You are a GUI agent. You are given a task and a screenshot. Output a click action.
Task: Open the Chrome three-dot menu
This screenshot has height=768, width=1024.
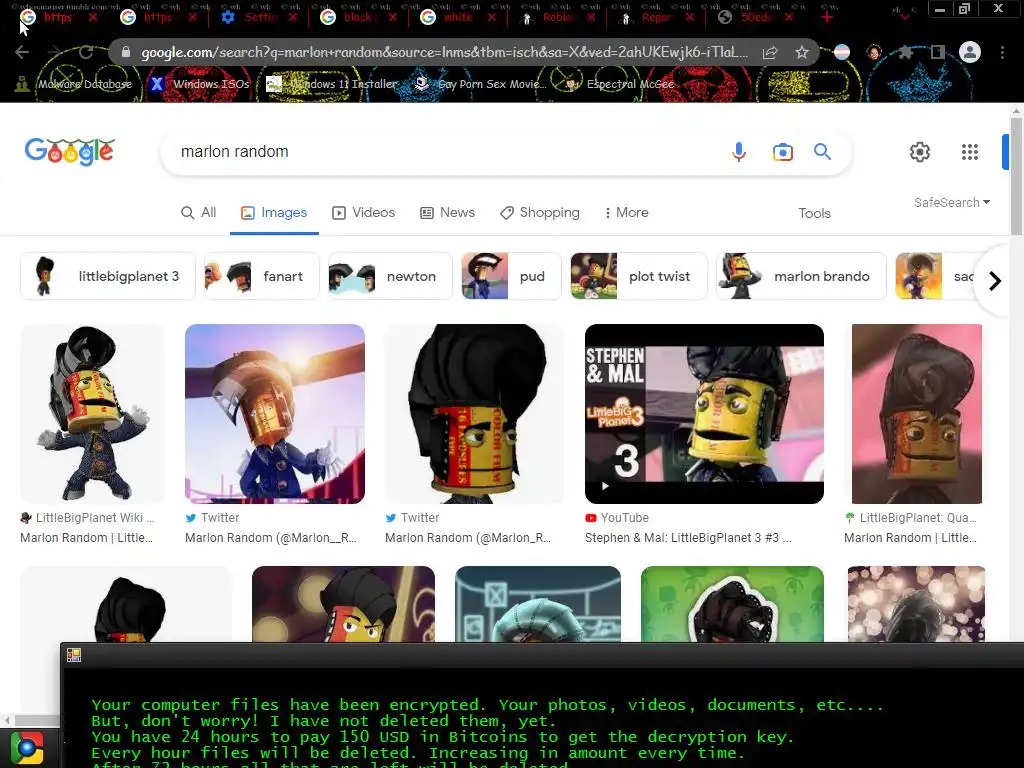coord(1002,52)
